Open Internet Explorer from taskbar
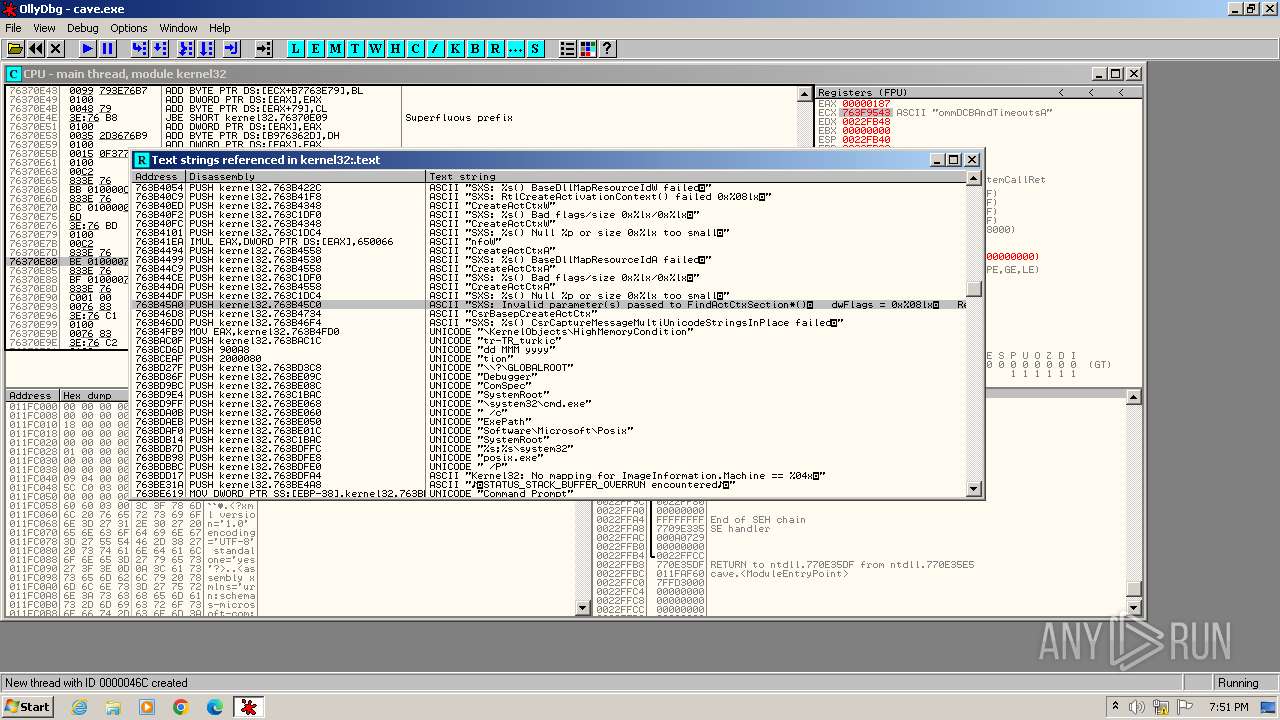1280x720 pixels. point(79,707)
